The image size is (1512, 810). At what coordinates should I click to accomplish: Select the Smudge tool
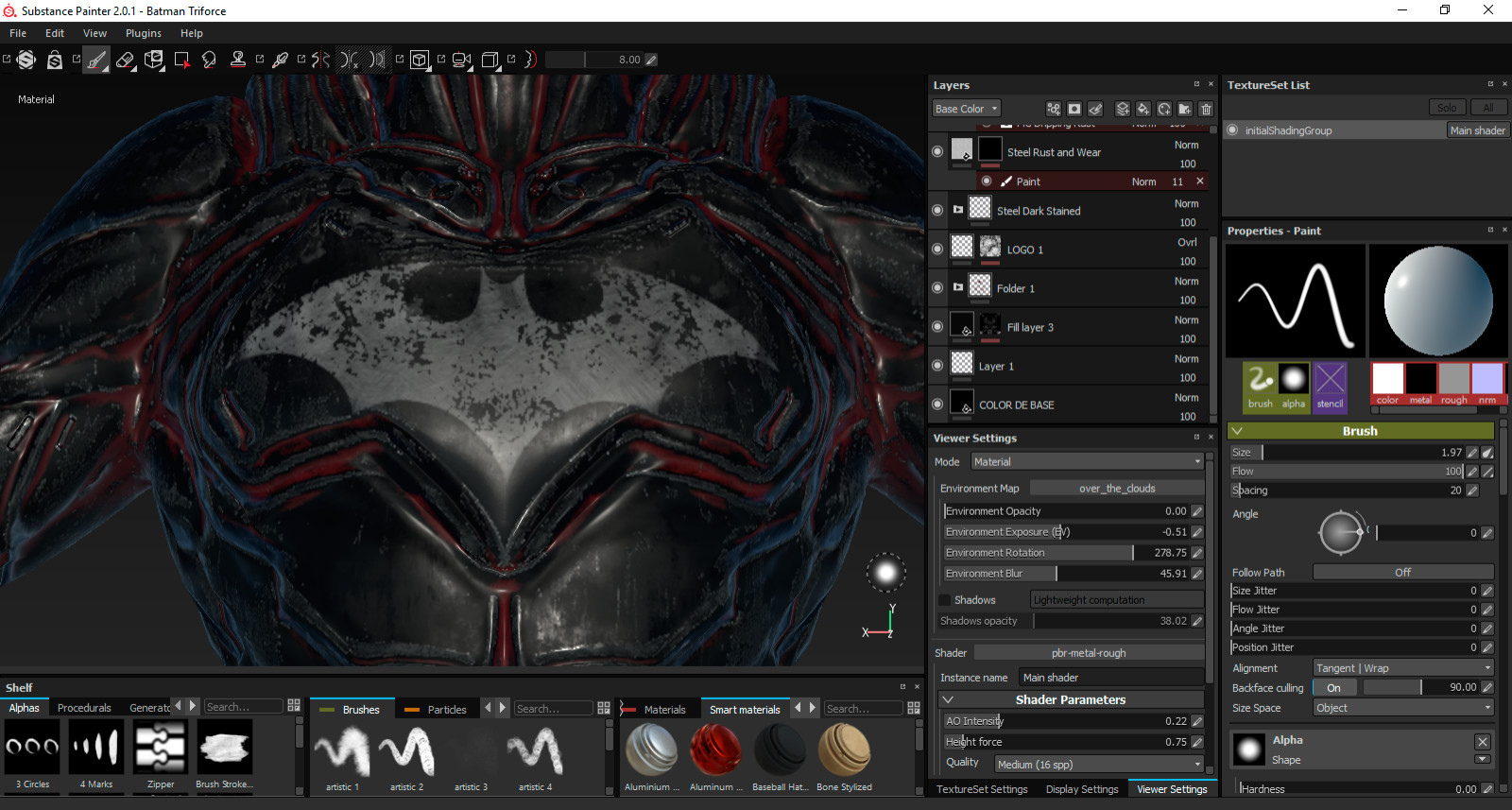209,60
